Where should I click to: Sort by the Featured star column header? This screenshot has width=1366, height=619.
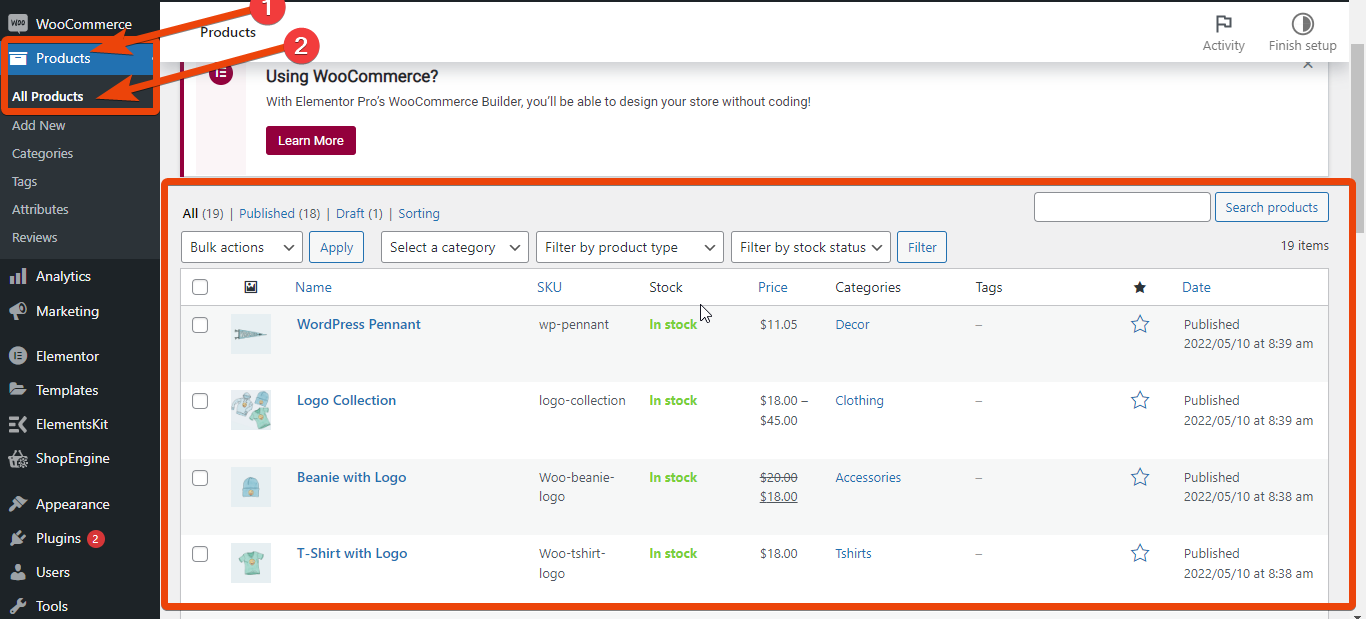1139,287
